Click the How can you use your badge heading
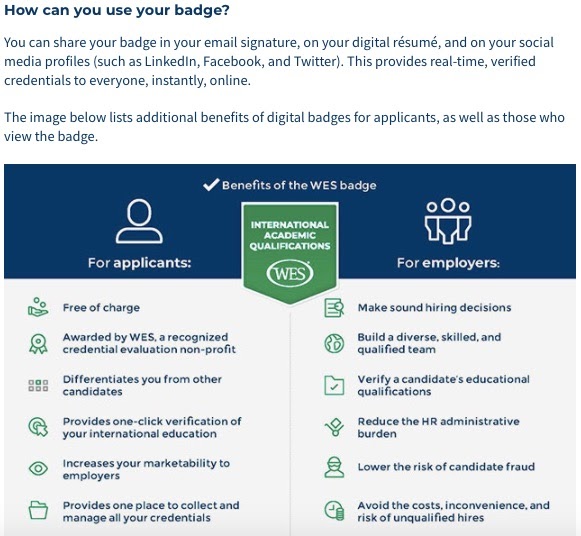 pyautogui.click(x=117, y=10)
